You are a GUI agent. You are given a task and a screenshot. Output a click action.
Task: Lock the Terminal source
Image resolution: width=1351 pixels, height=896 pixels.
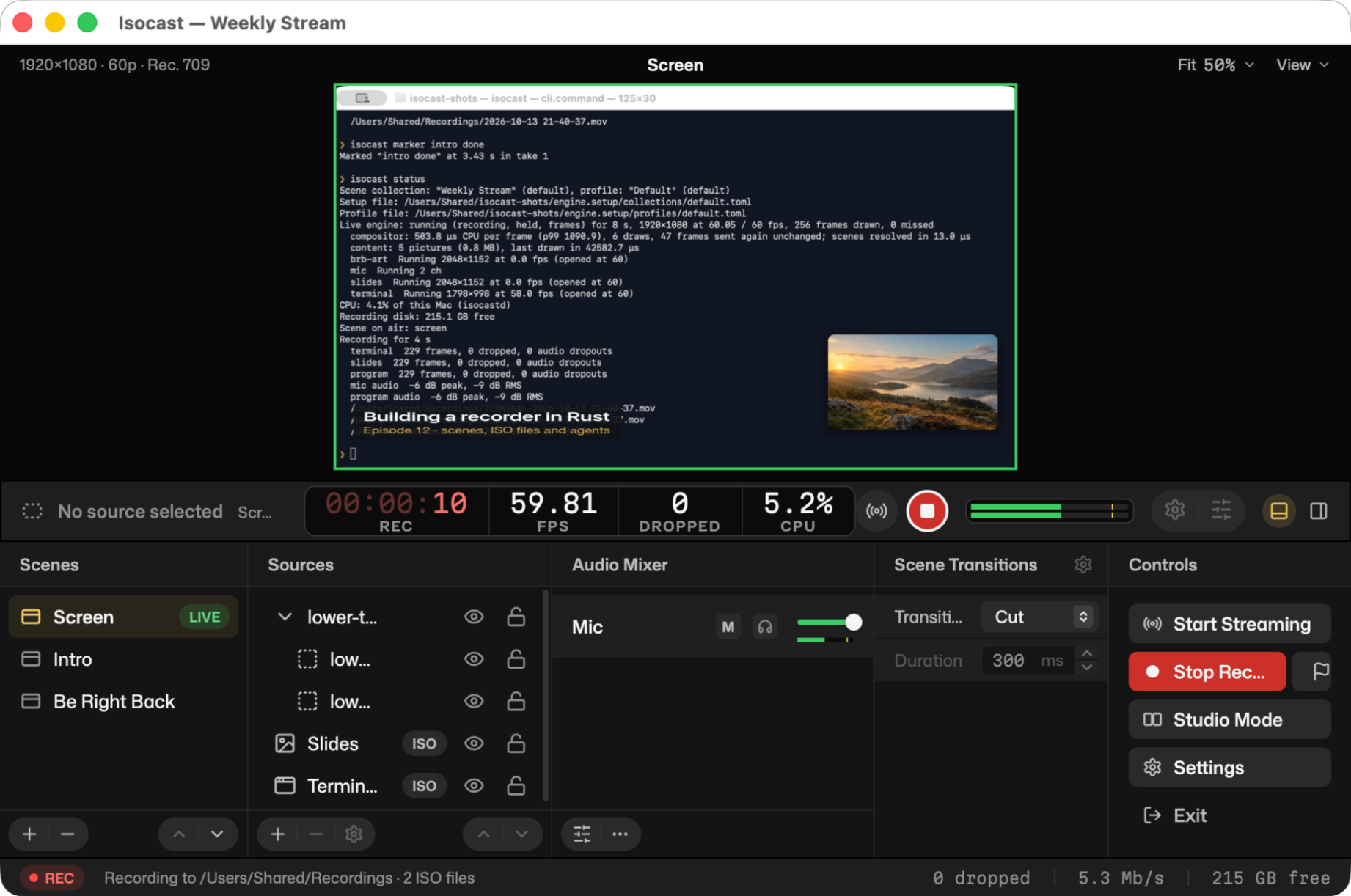(x=516, y=786)
